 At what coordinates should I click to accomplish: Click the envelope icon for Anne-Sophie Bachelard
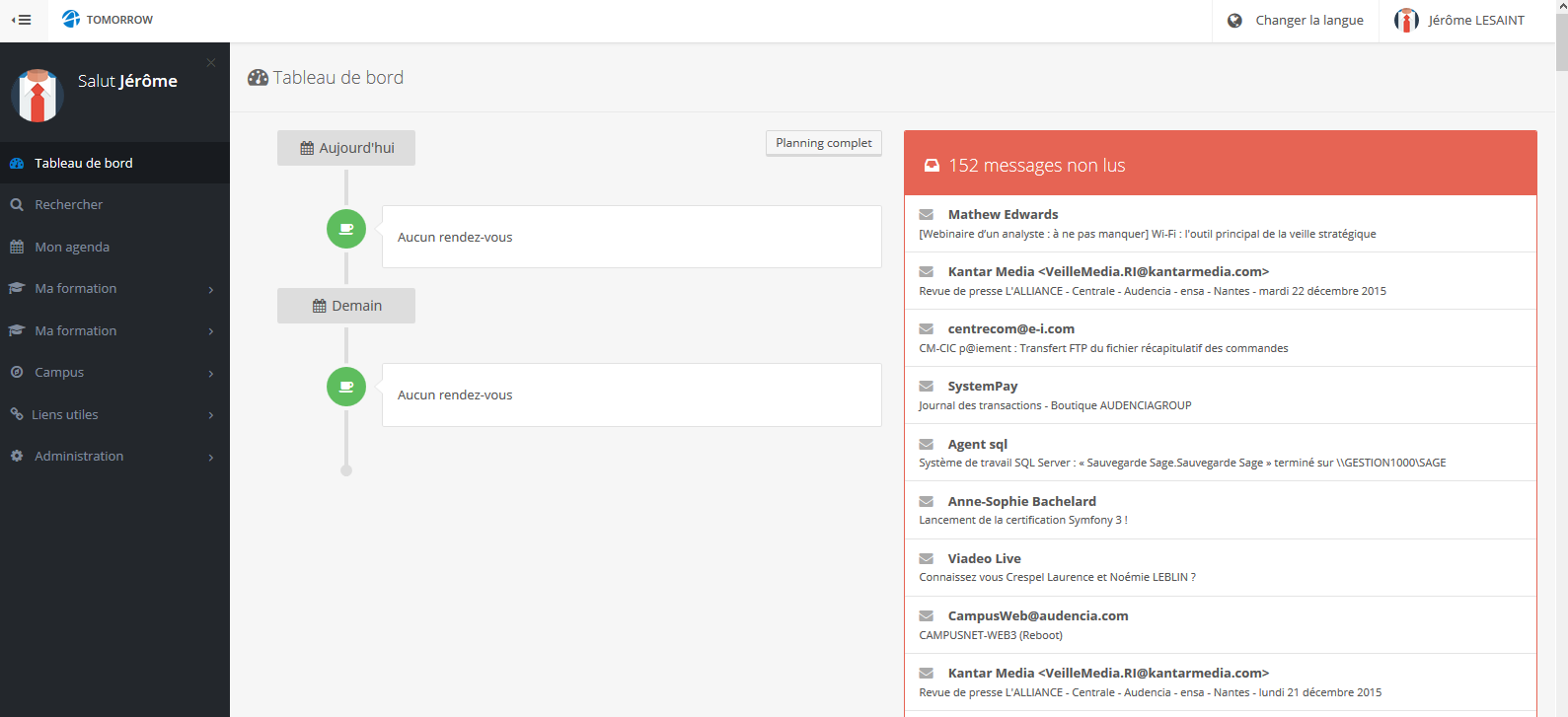coord(927,502)
